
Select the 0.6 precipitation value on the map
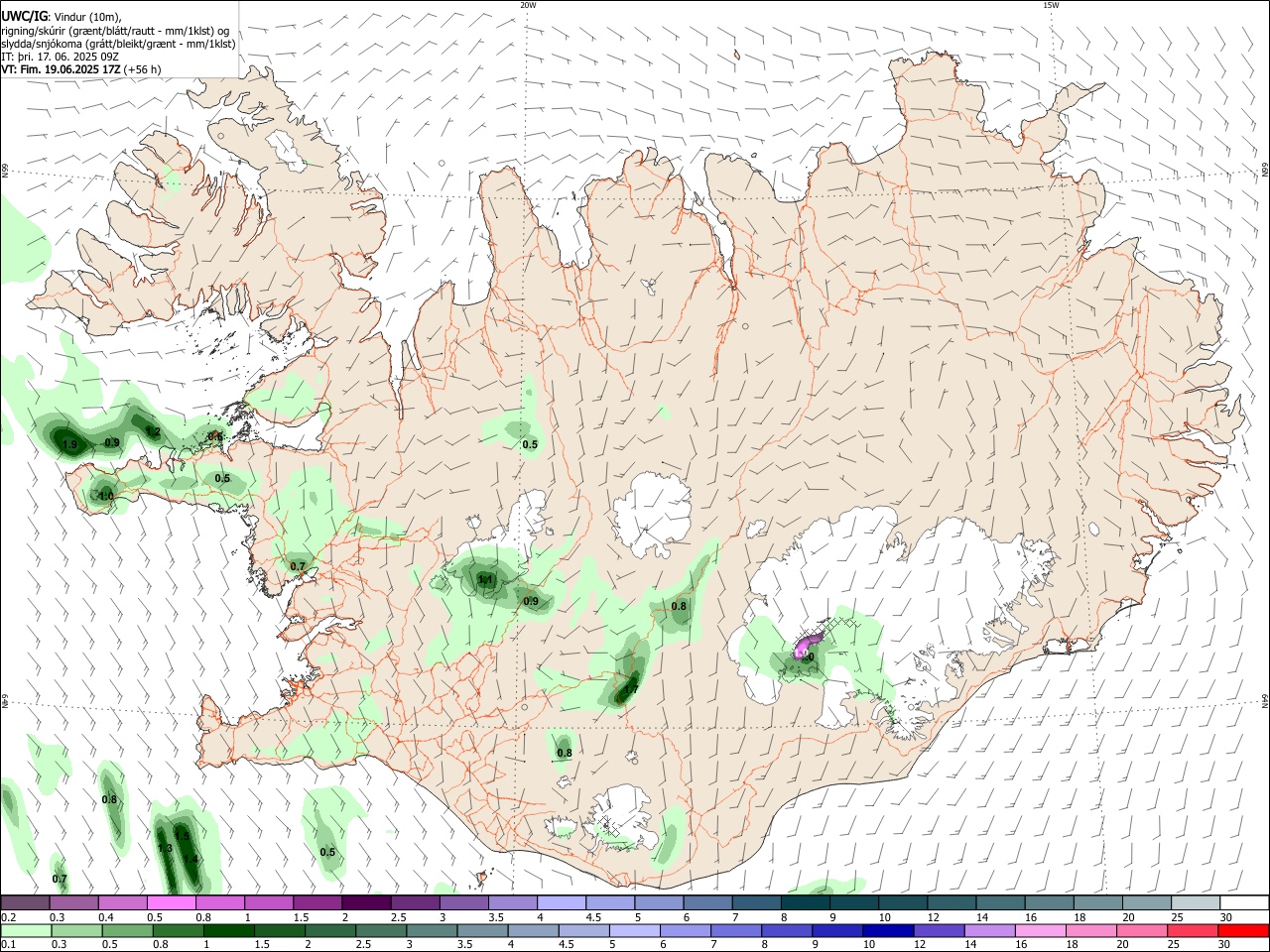(x=215, y=436)
